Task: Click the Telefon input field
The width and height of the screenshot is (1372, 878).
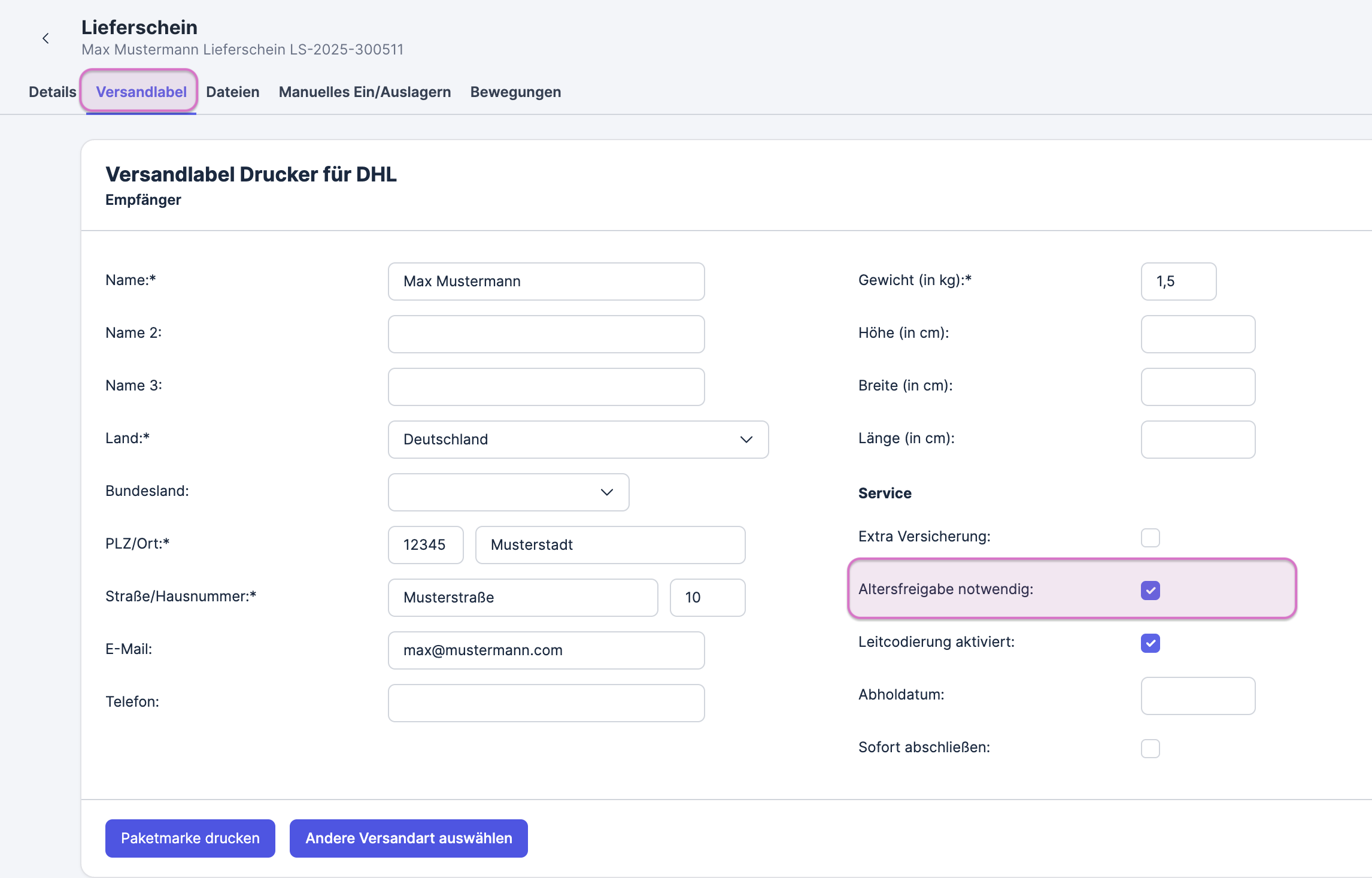Action: pyautogui.click(x=546, y=703)
